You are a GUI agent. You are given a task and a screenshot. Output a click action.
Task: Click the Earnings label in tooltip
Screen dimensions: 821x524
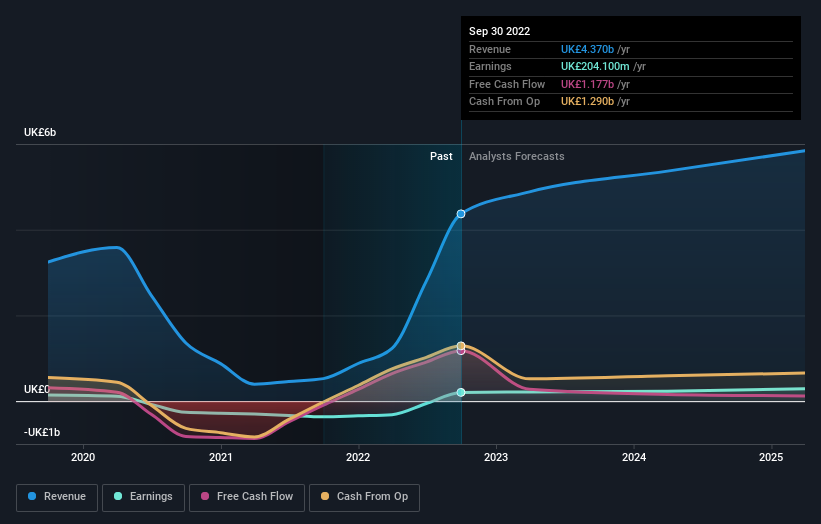coord(490,66)
